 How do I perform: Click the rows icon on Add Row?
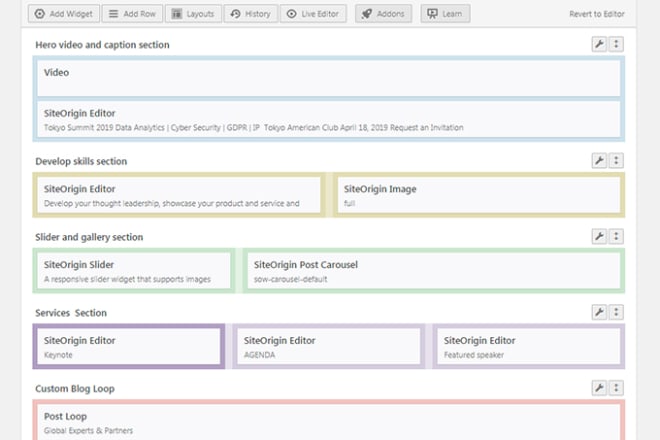tap(114, 14)
